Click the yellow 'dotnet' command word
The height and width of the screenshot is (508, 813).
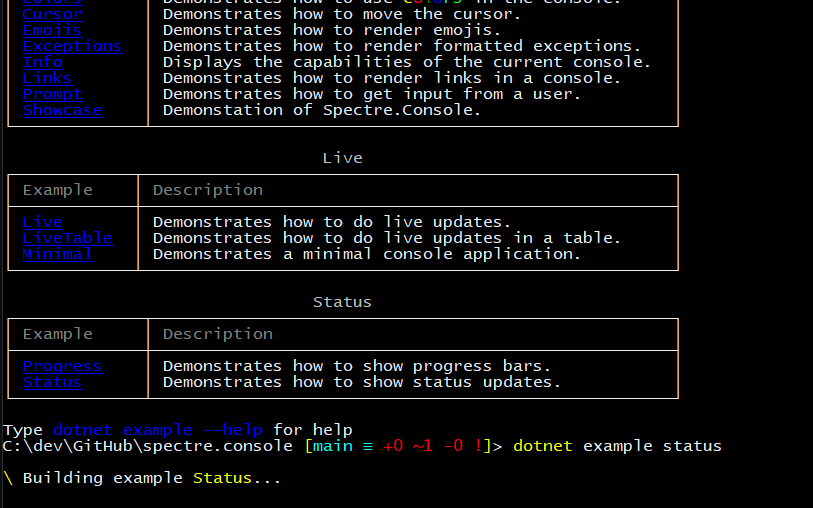point(543,446)
